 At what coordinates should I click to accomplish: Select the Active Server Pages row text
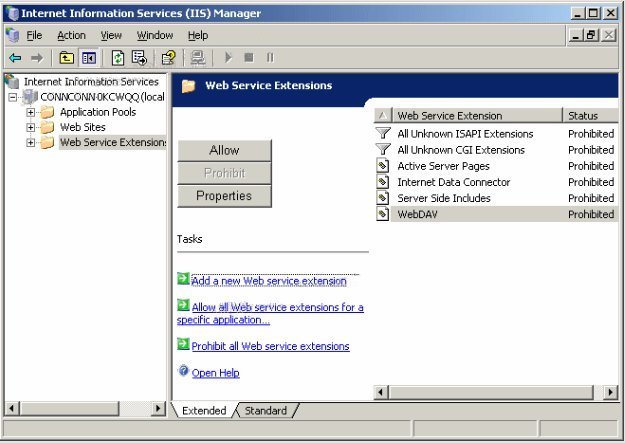point(443,166)
